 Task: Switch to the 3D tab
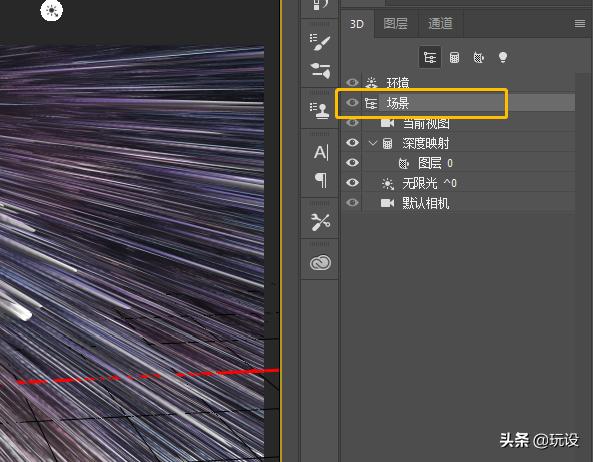357,24
